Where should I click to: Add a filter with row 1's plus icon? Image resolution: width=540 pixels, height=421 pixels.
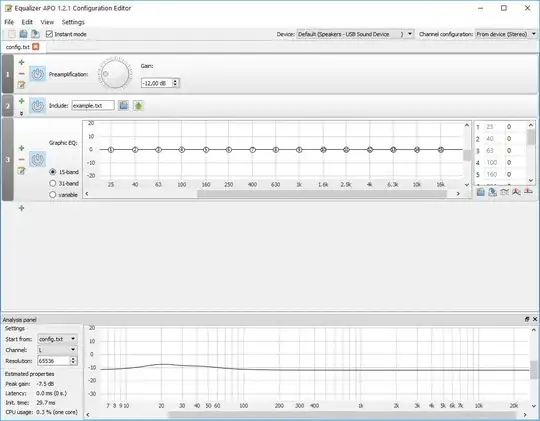click(21, 62)
